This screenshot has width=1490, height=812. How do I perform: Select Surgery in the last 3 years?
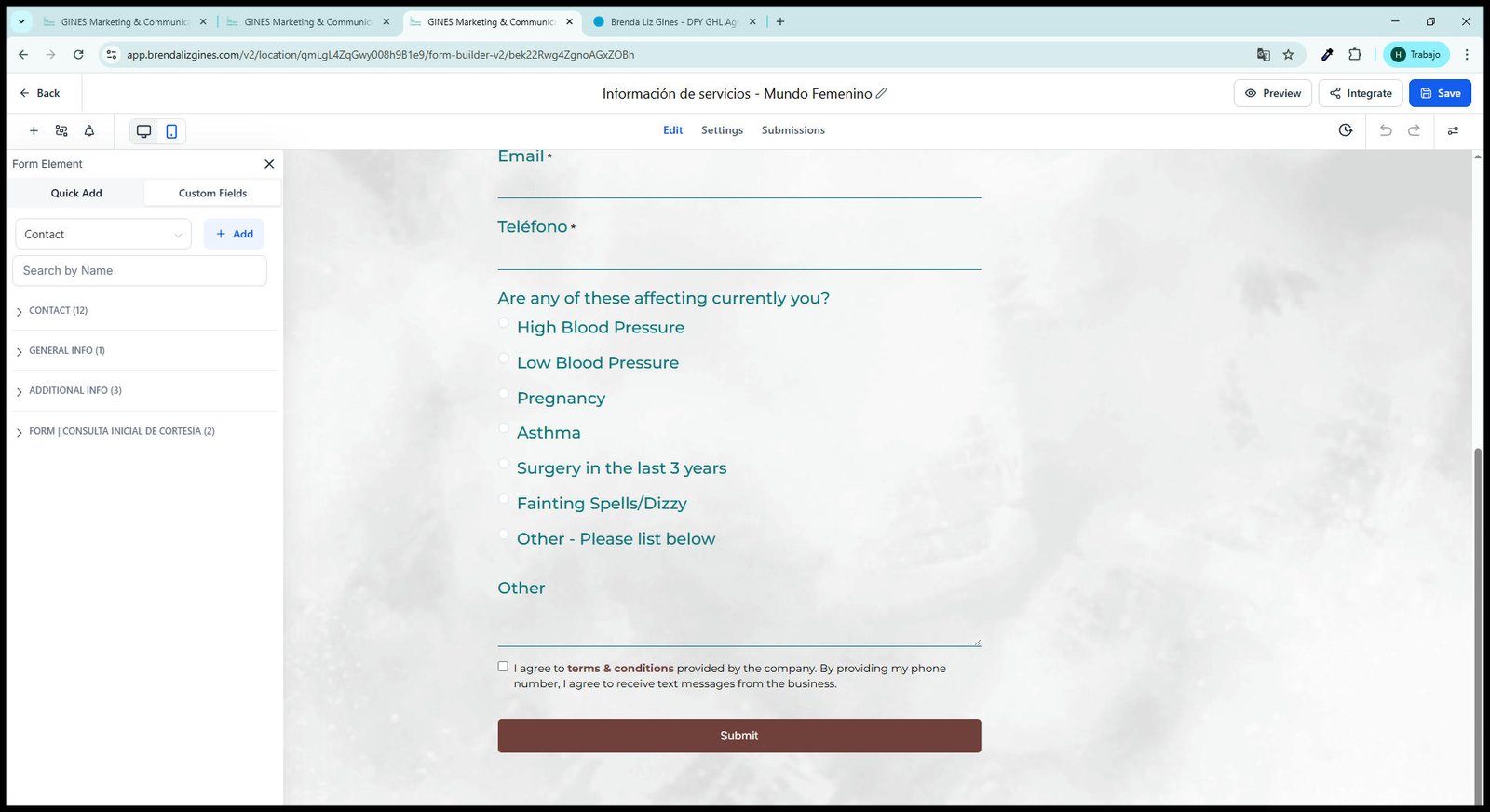point(504,464)
